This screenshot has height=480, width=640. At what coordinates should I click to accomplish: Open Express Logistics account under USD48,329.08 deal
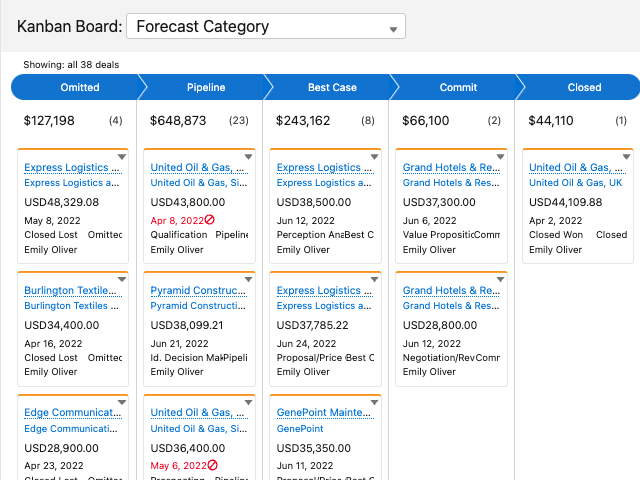tap(72, 183)
